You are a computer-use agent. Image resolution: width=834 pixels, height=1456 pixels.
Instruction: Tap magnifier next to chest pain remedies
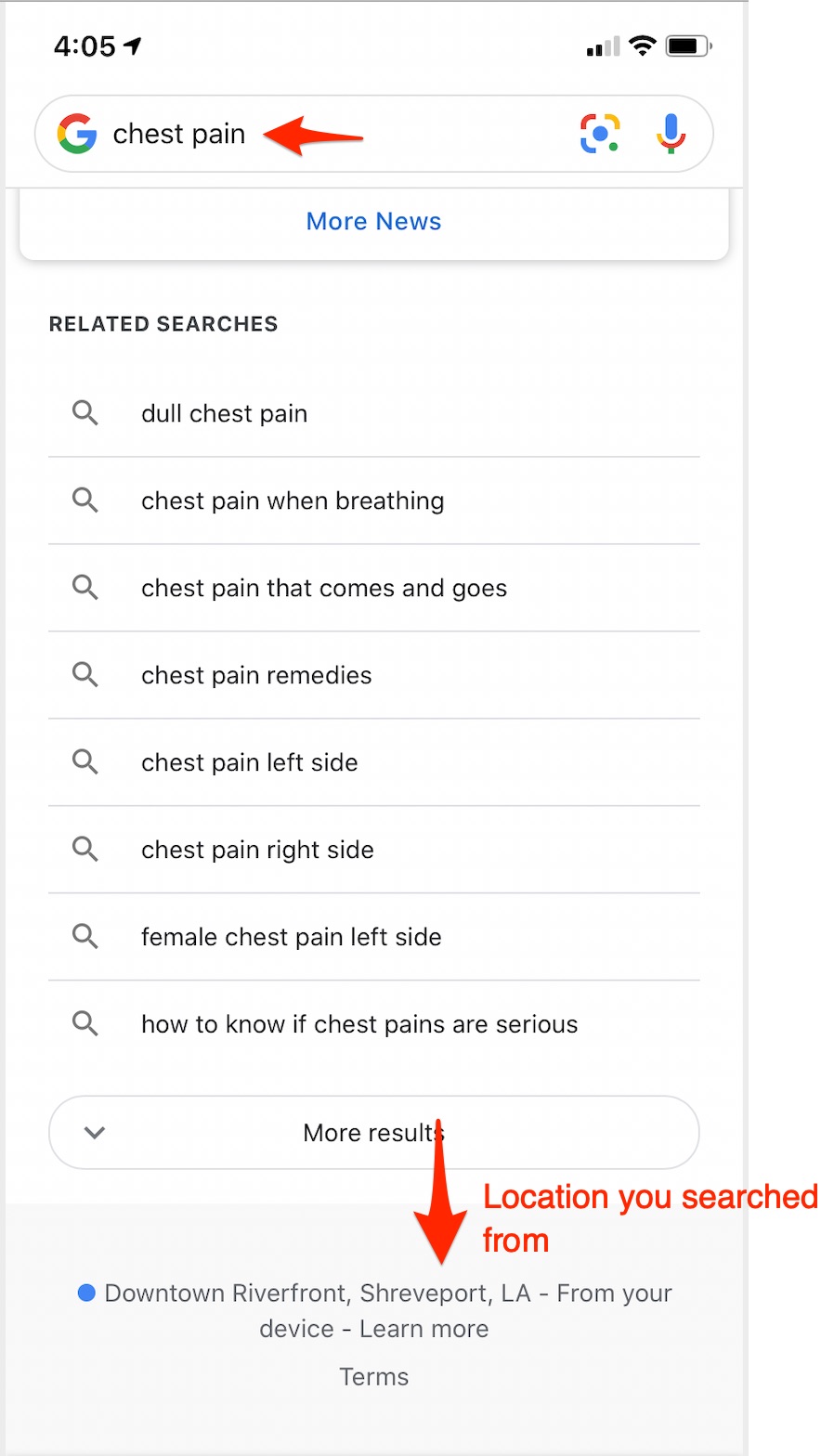coord(85,675)
